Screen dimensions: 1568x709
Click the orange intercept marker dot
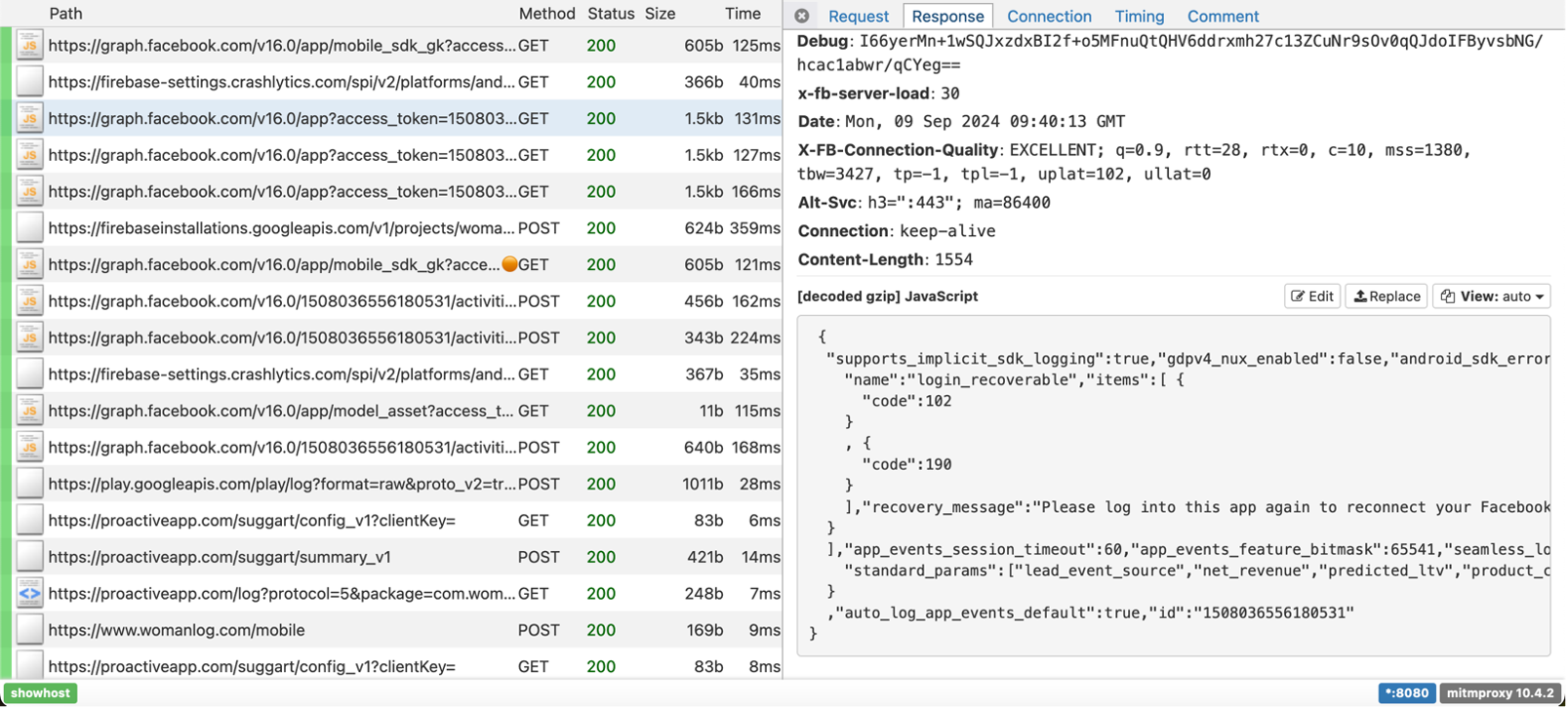[x=509, y=264]
